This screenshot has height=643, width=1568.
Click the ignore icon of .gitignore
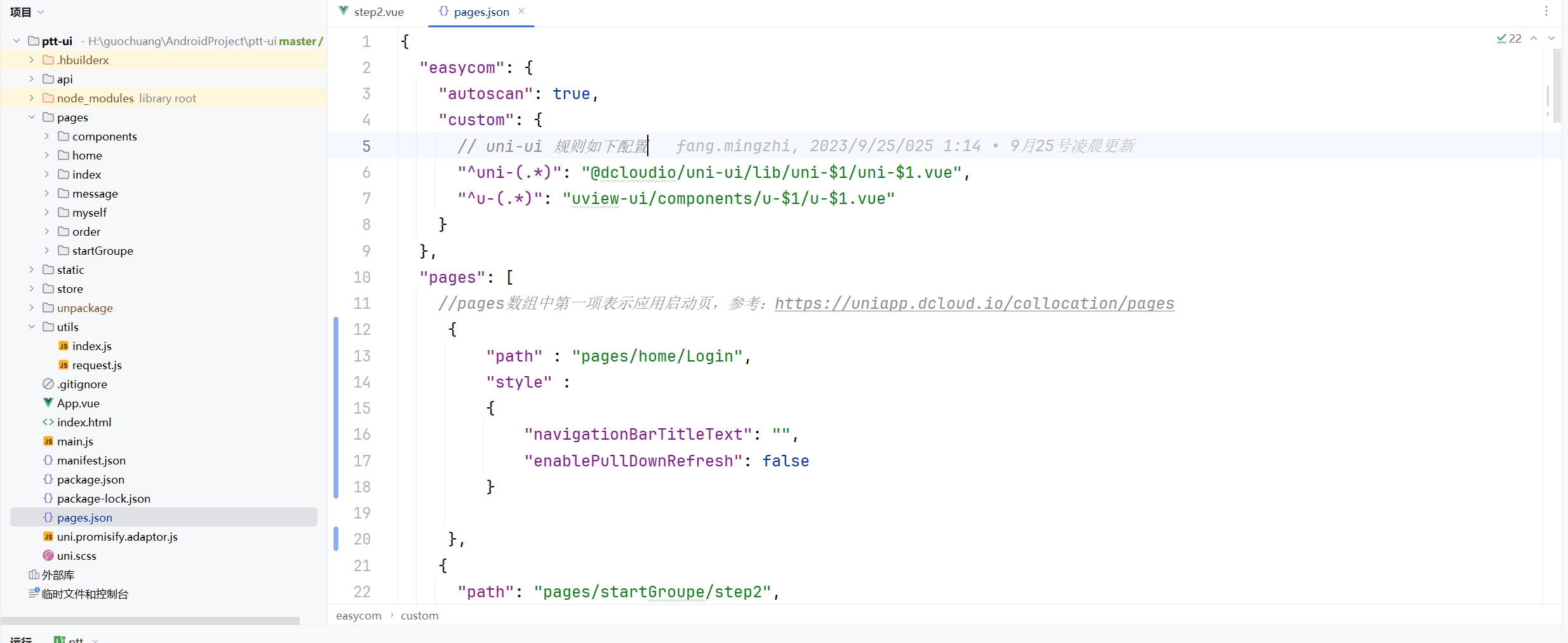(x=48, y=384)
